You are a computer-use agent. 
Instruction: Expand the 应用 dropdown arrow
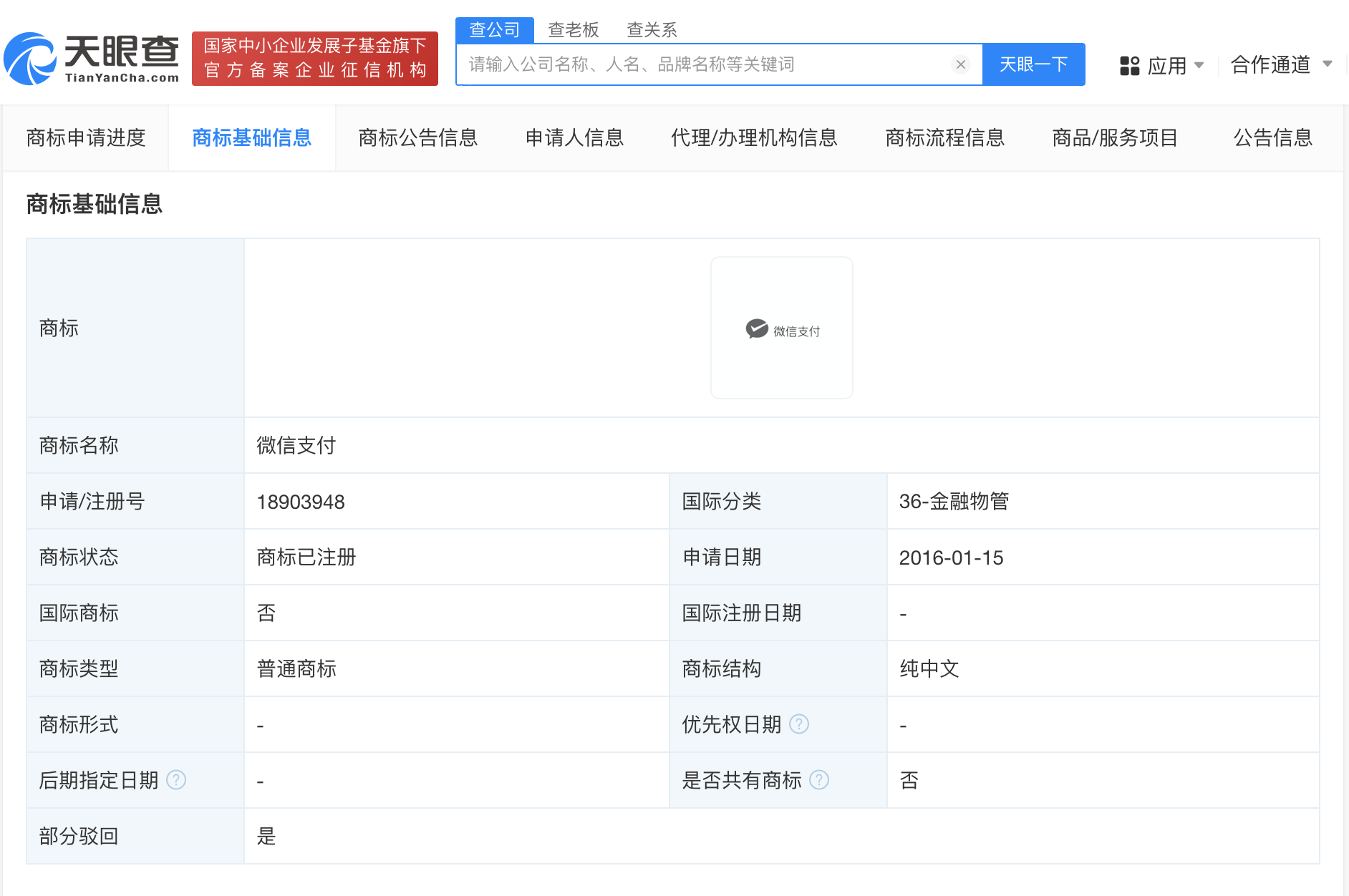(x=1199, y=65)
